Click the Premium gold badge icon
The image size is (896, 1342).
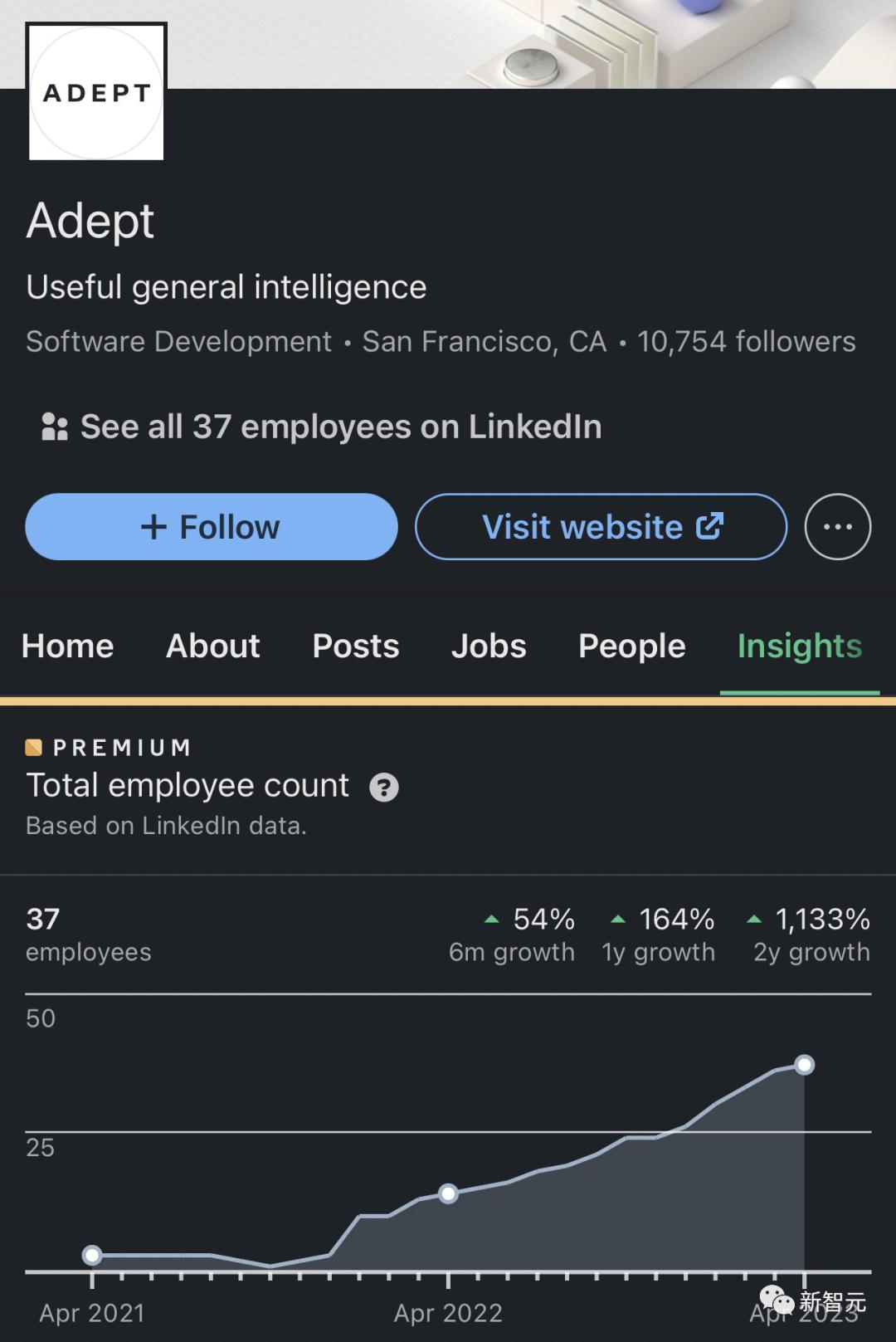pos(34,747)
